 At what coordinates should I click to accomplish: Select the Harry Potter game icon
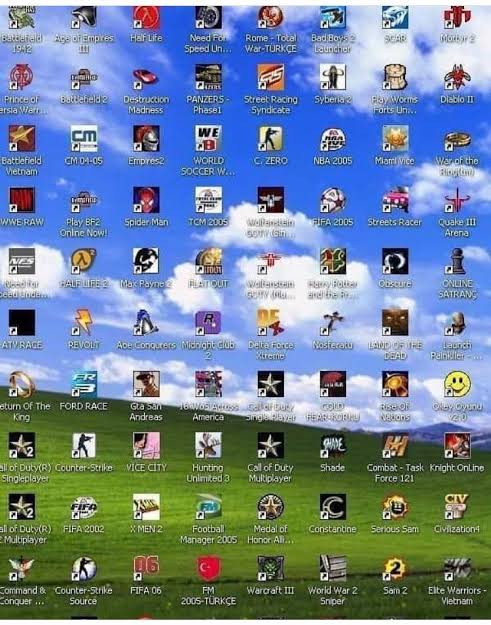pyautogui.click(x=333, y=261)
